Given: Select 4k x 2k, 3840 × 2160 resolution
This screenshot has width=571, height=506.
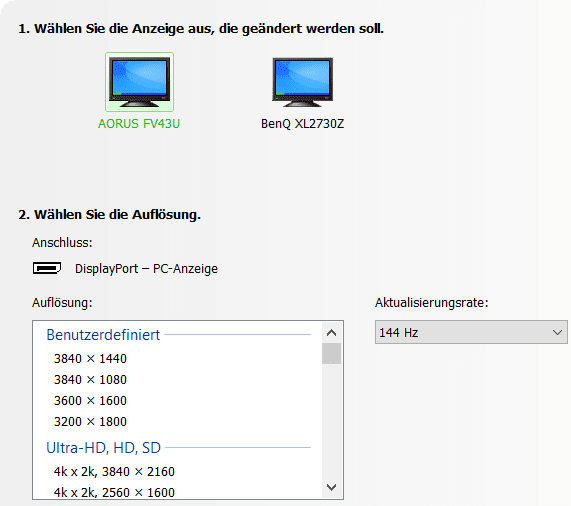Looking at the screenshot, I should [x=114, y=471].
